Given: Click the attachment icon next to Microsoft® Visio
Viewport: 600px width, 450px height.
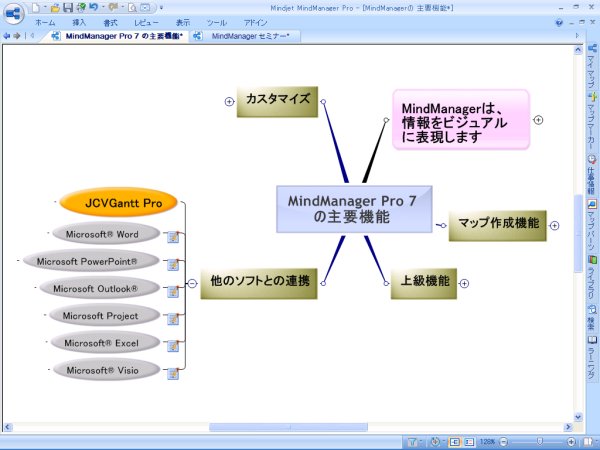Looking at the screenshot, I should tap(173, 373).
